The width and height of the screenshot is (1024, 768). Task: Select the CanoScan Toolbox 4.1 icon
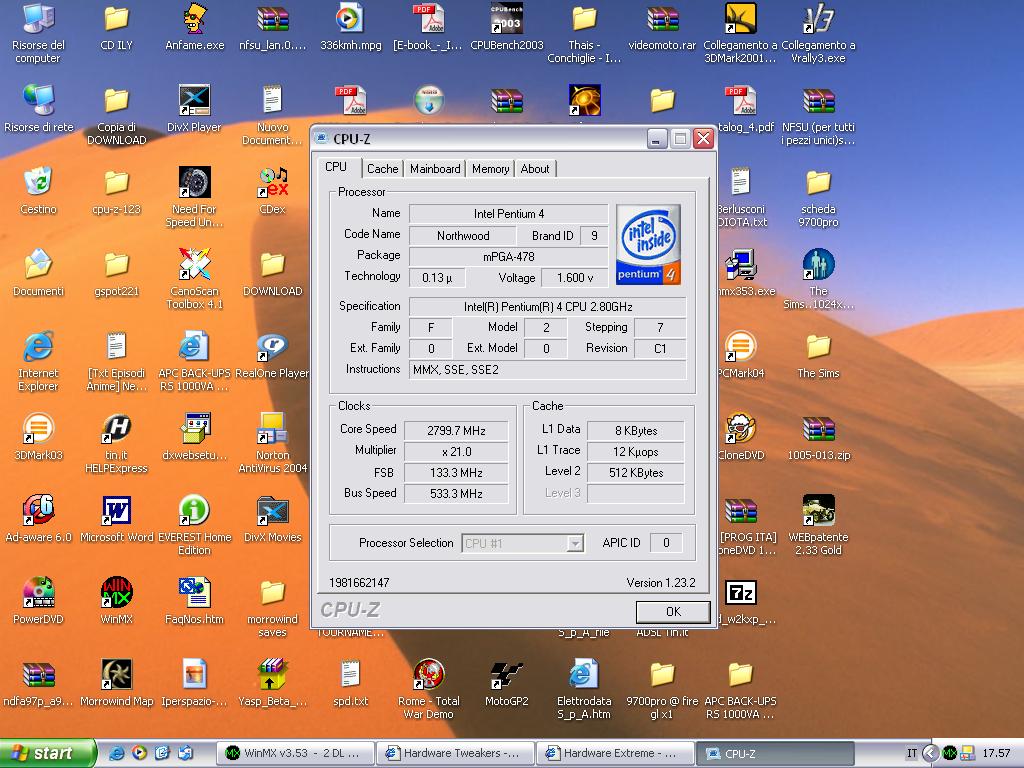point(195,279)
